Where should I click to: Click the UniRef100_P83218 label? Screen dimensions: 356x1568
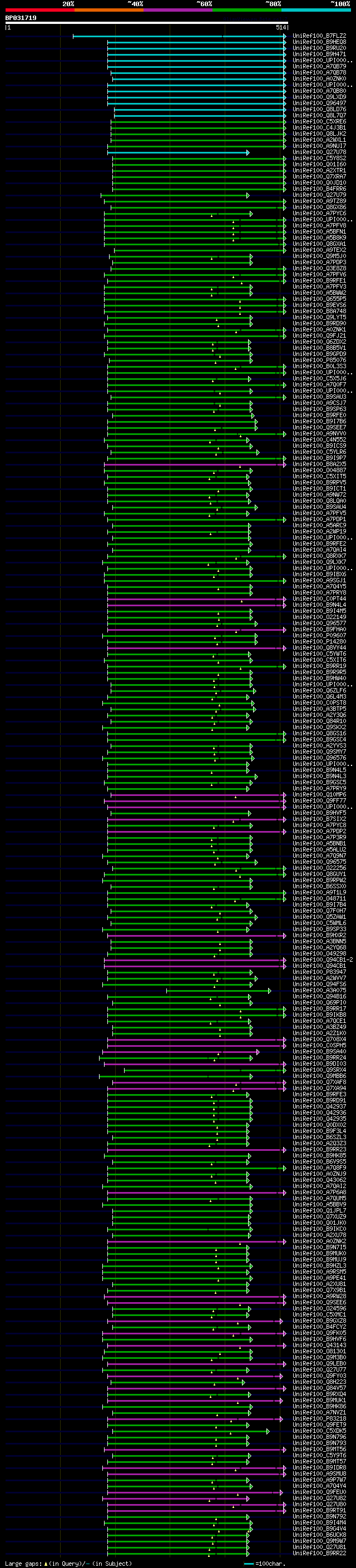tap(319, 1418)
